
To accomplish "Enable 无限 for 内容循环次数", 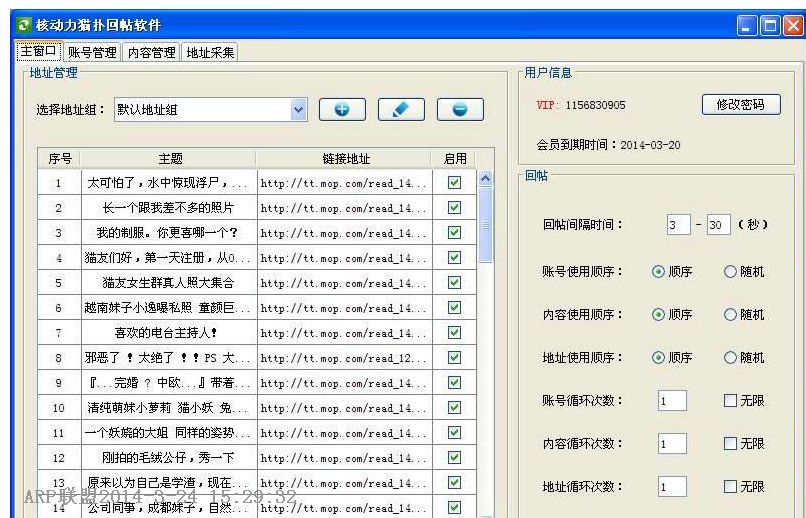I will coord(730,443).
